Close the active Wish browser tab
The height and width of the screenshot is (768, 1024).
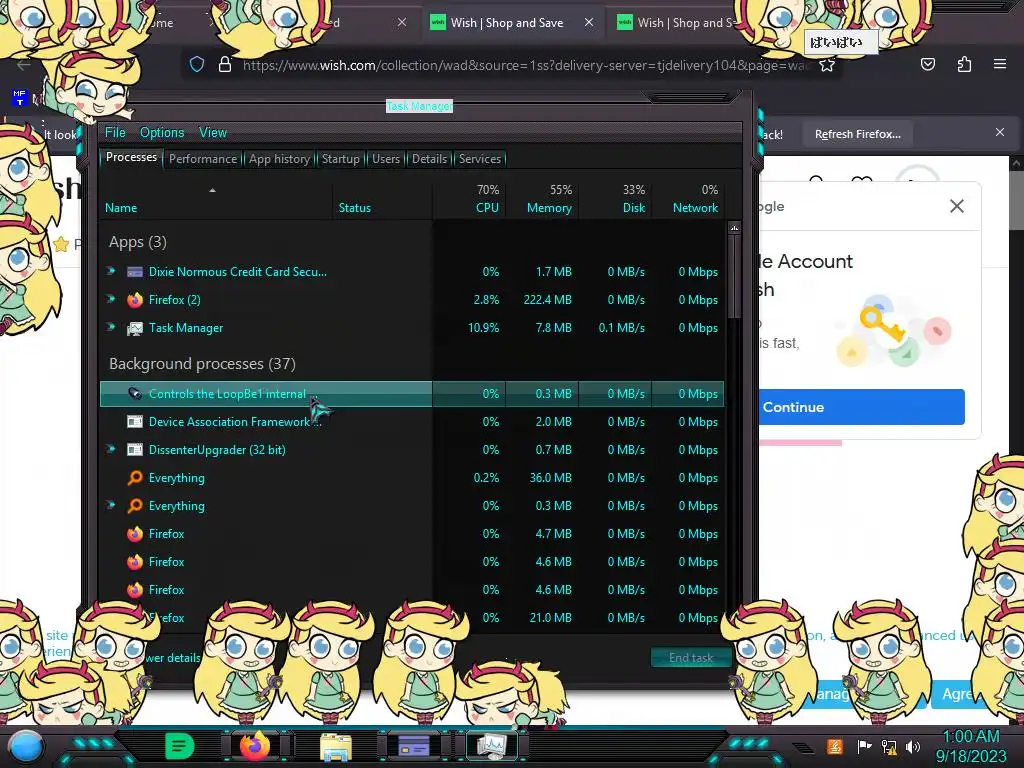point(588,22)
